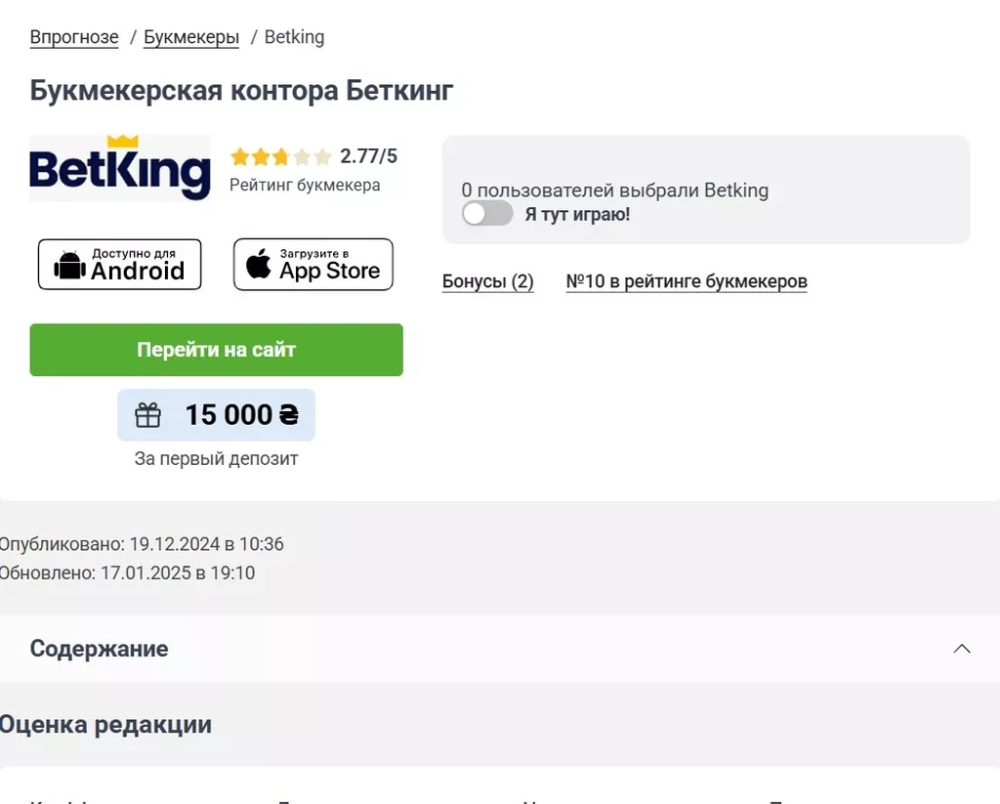Open the Бонусы (2) link
The height and width of the screenshot is (804, 1000).
[488, 281]
